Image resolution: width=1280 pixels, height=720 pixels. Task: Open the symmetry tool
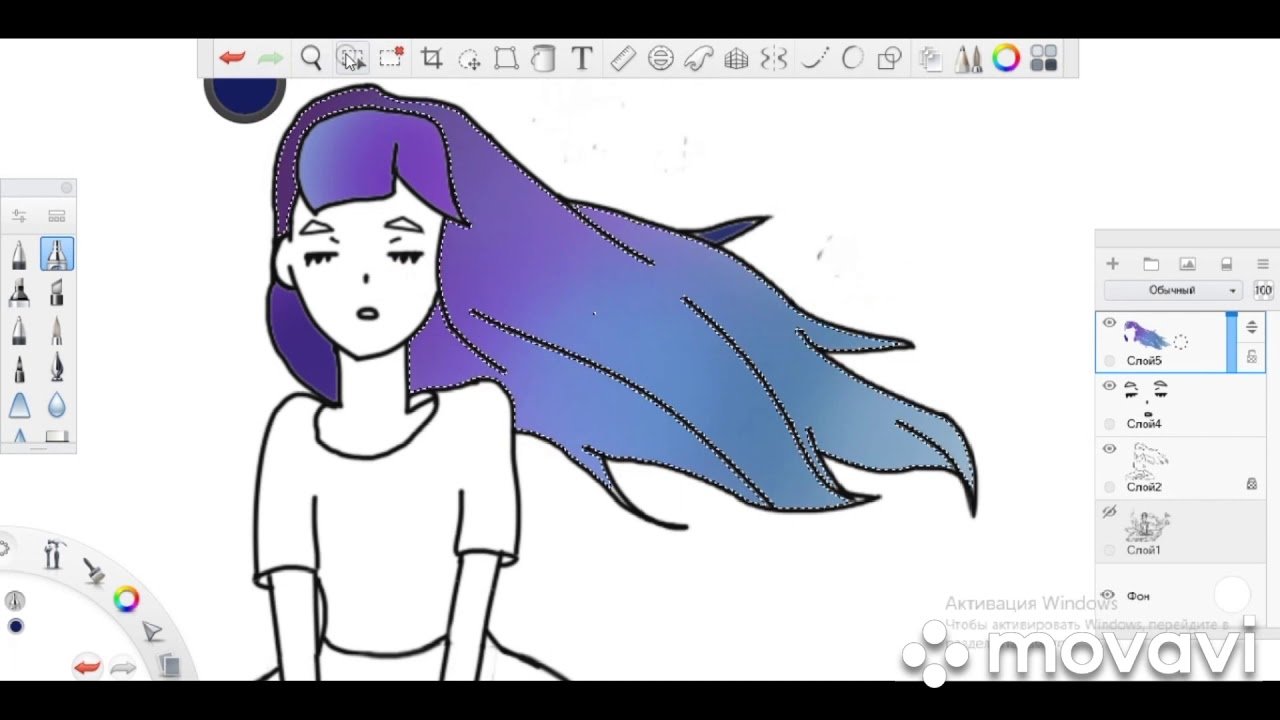coord(774,58)
